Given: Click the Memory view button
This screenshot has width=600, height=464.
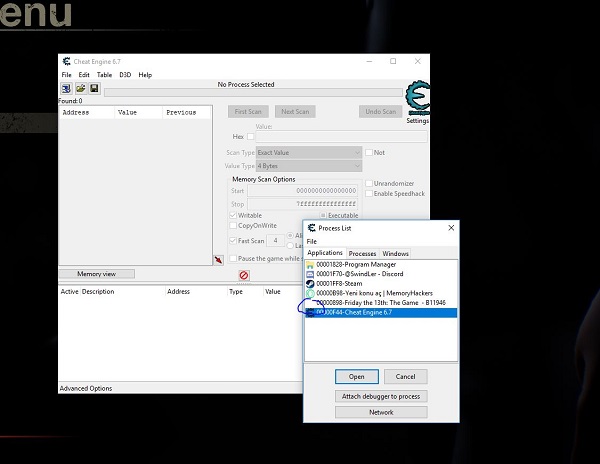Looking at the screenshot, I should [96, 274].
